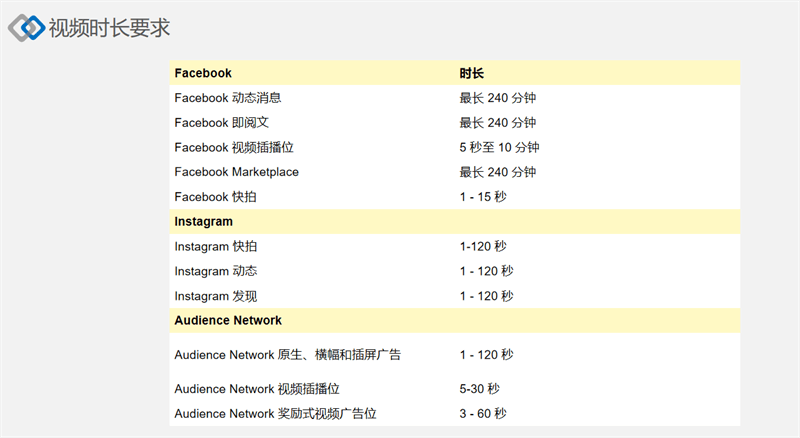Select Audience Network 原生、横幅和插屏广告 row label

[288, 355]
